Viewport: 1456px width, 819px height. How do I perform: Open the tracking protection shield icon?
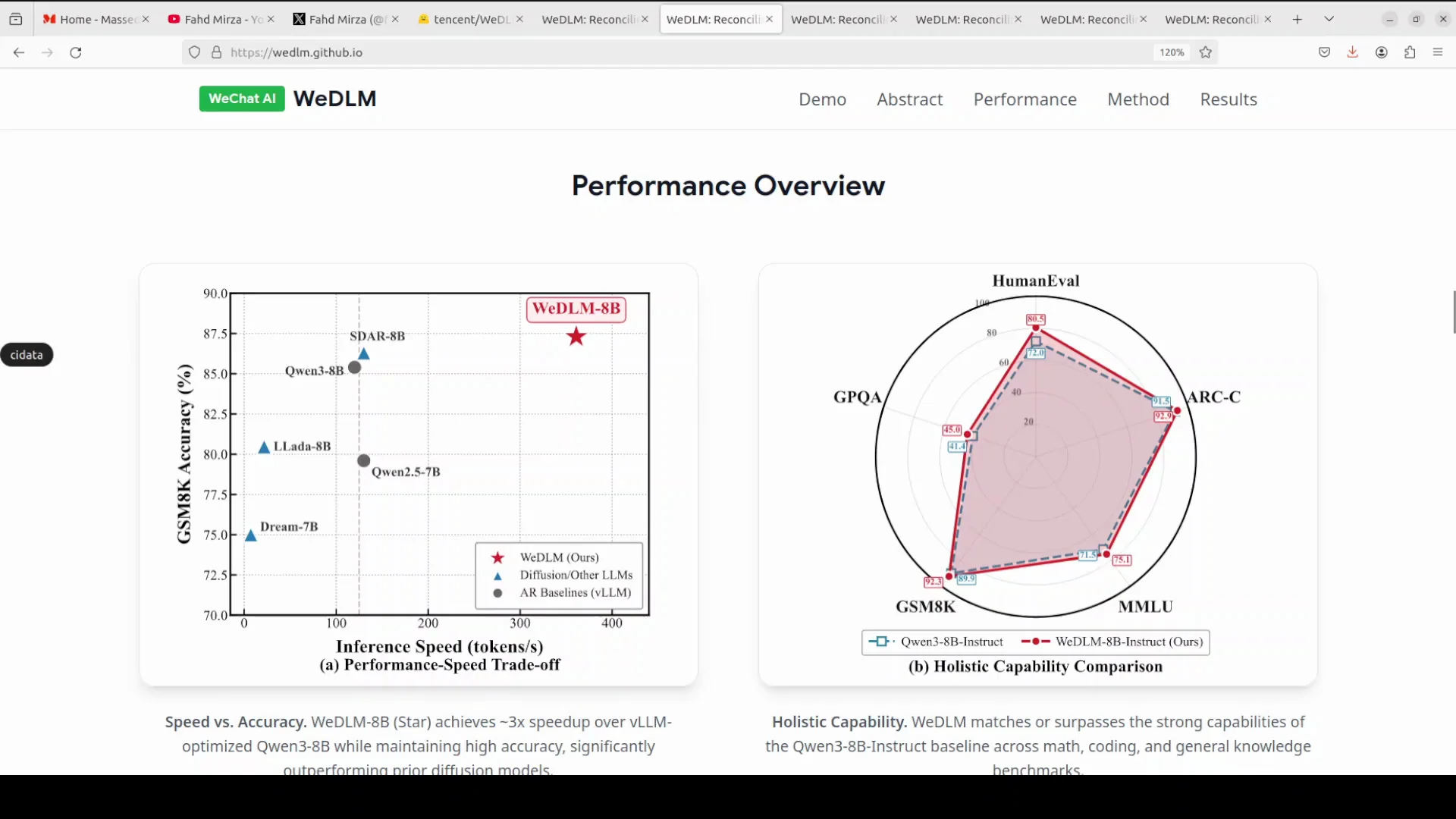[x=195, y=52]
